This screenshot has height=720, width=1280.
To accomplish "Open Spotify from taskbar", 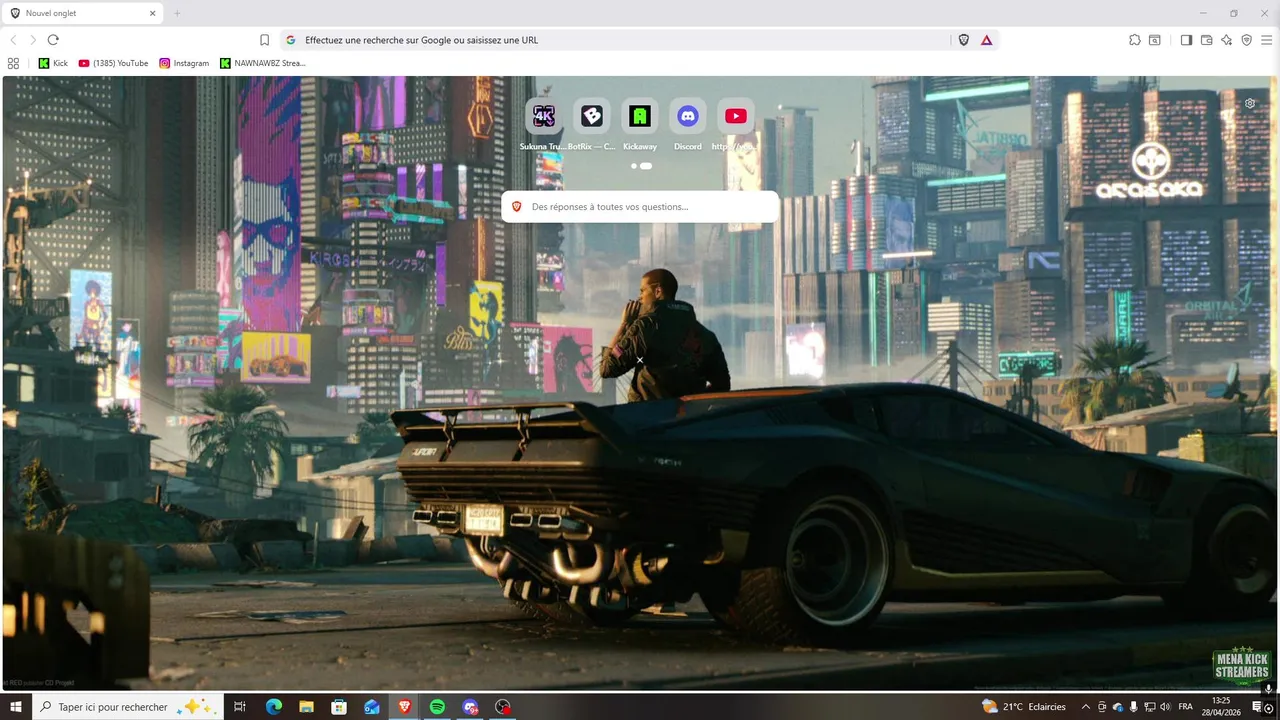I will coord(437,707).
